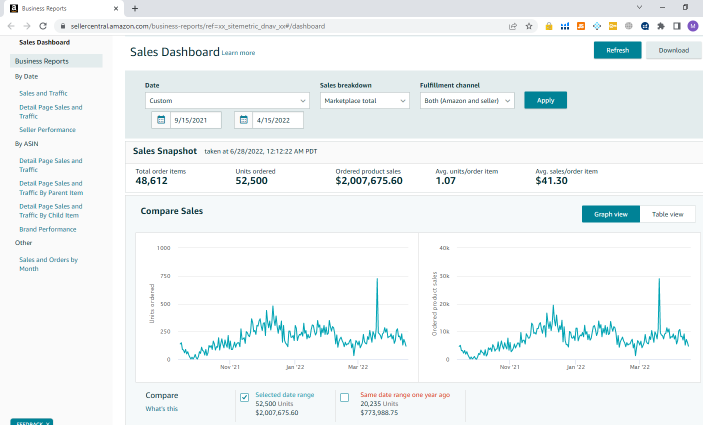
Task: Open the purple M profile avatar
Action: pos(693,26)
